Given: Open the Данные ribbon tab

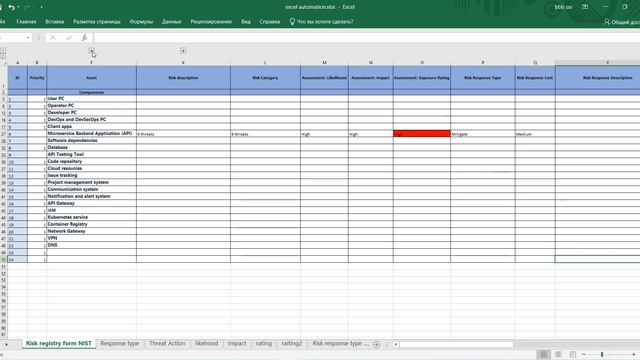Looking at the screenshot, I should click(x=171, y=22).
